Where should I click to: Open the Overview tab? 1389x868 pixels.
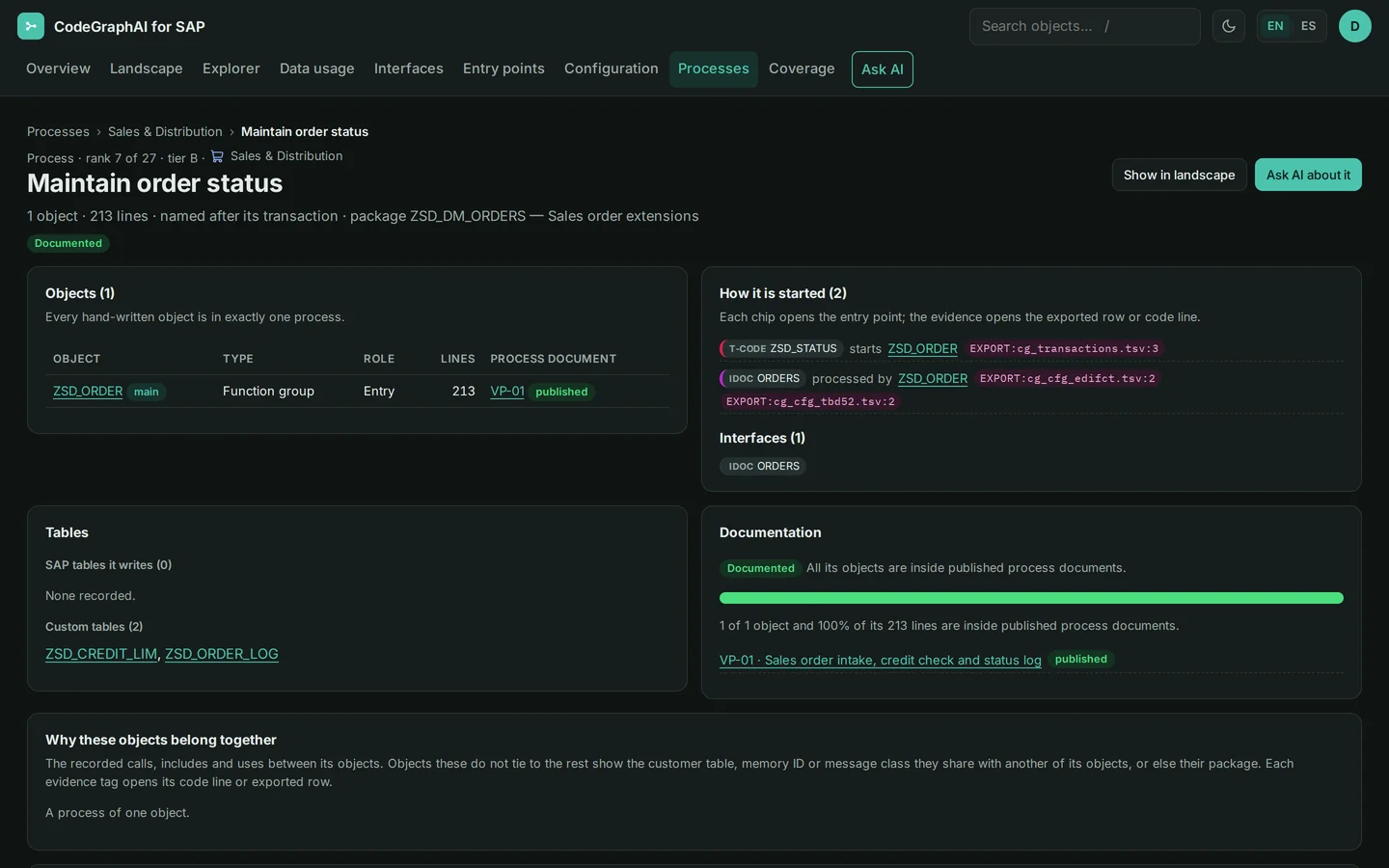pyautogui.click(x=58, y=68)
